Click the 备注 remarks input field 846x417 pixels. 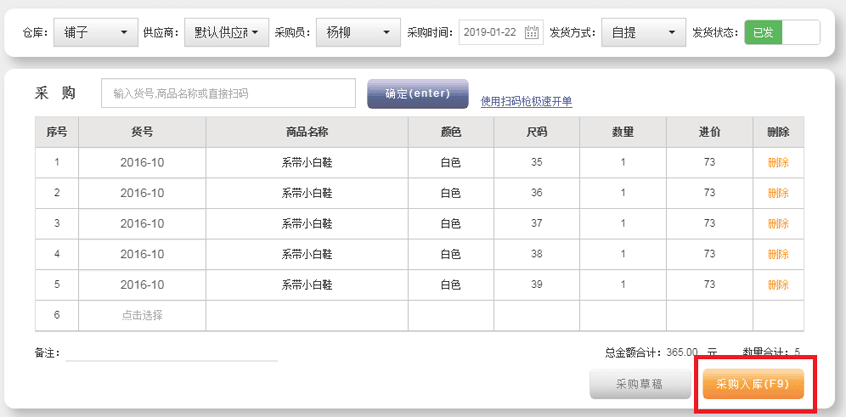172,352
